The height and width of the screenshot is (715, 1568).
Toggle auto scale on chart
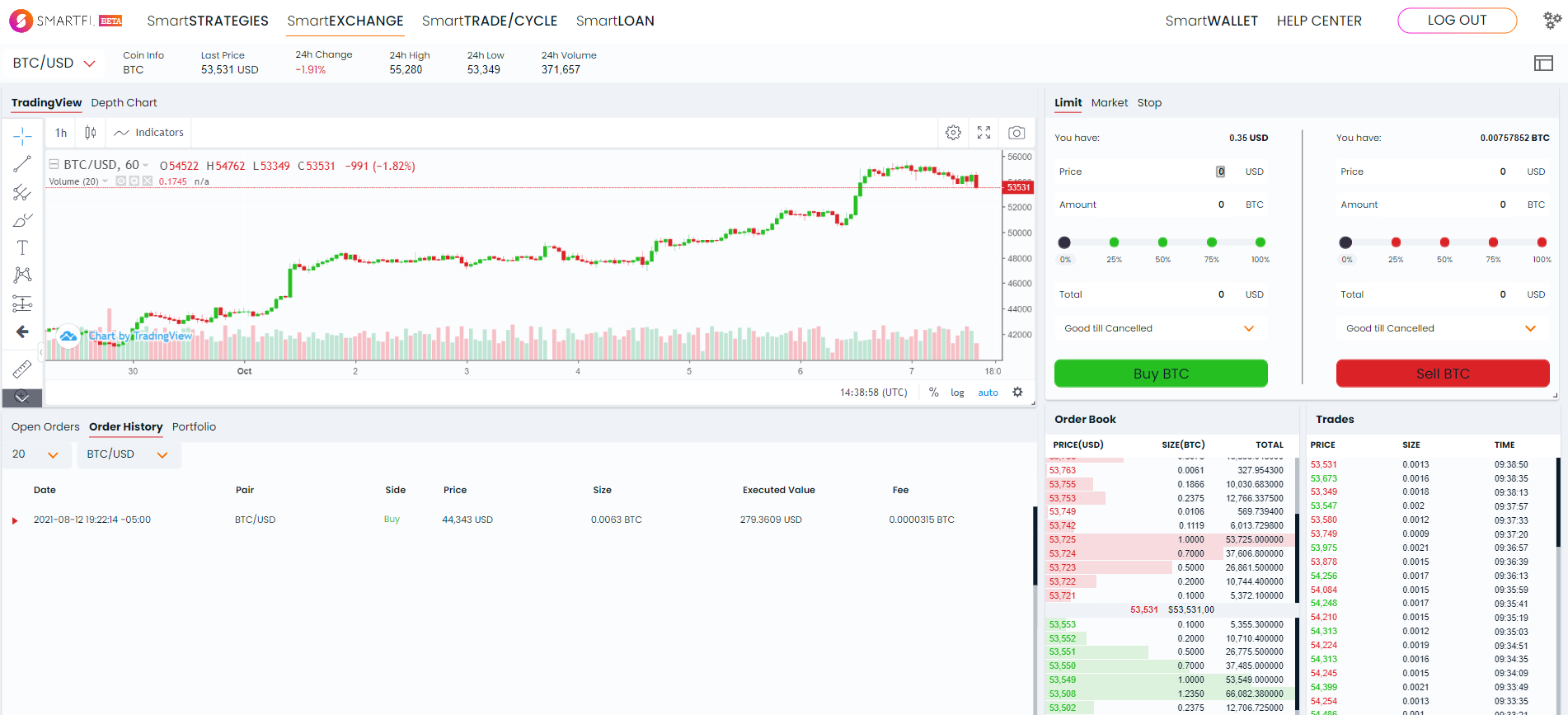click(x=988, y=393)
